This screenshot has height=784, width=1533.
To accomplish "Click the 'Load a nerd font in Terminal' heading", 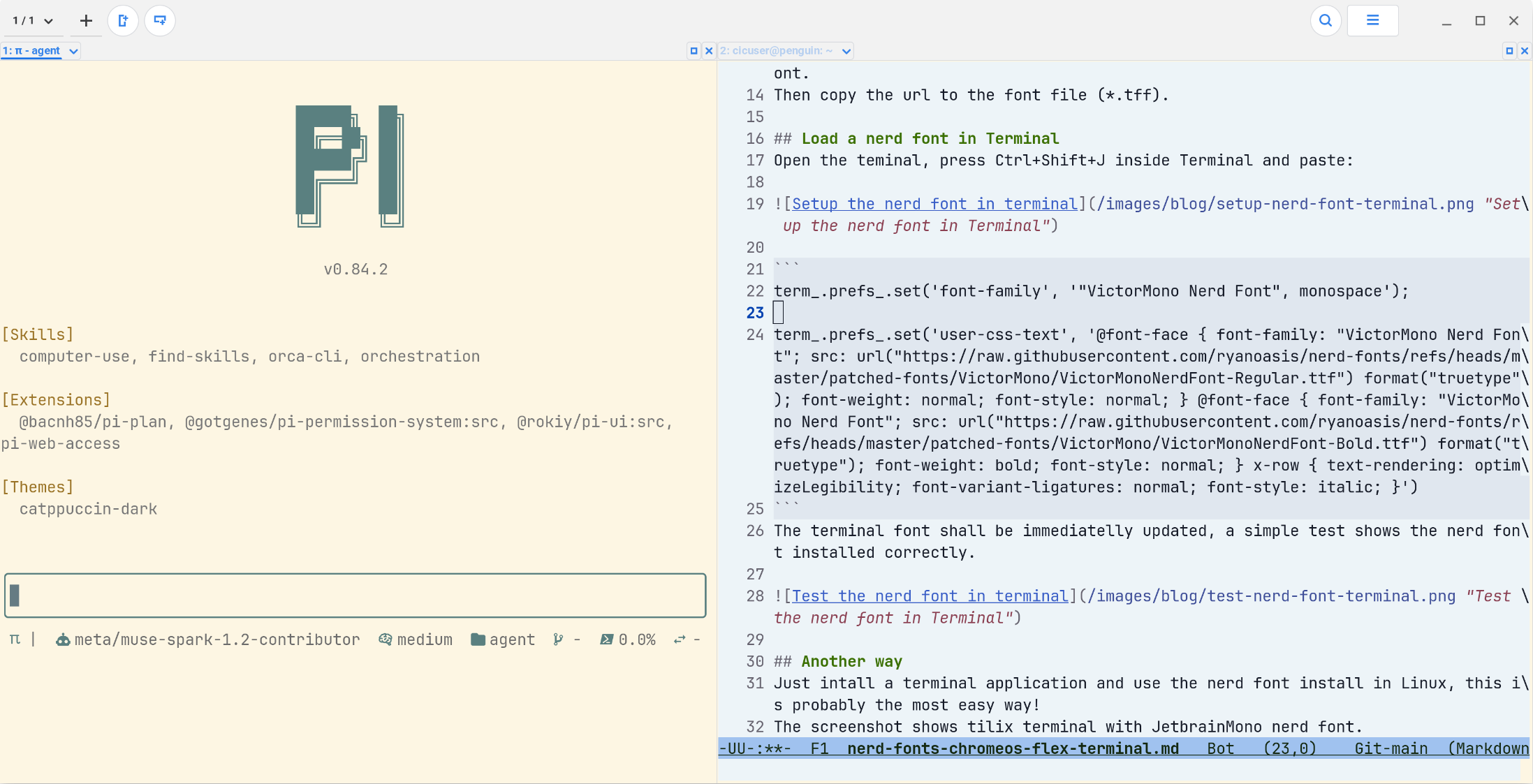I will 930,139.
